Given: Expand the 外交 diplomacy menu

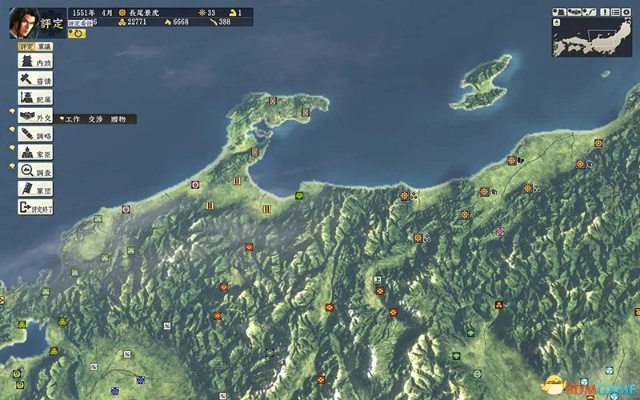Looking at the screenshot, I should [35, 117].
